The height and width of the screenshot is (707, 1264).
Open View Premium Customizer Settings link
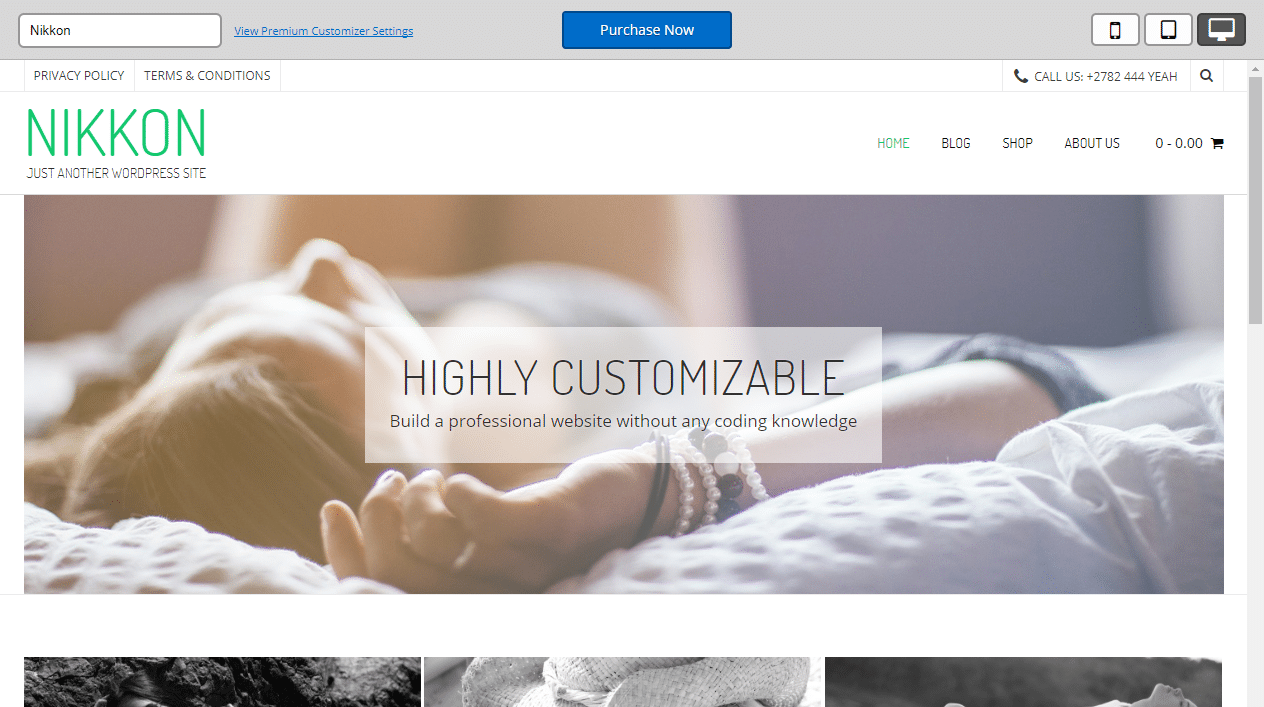tap(323, 31)
